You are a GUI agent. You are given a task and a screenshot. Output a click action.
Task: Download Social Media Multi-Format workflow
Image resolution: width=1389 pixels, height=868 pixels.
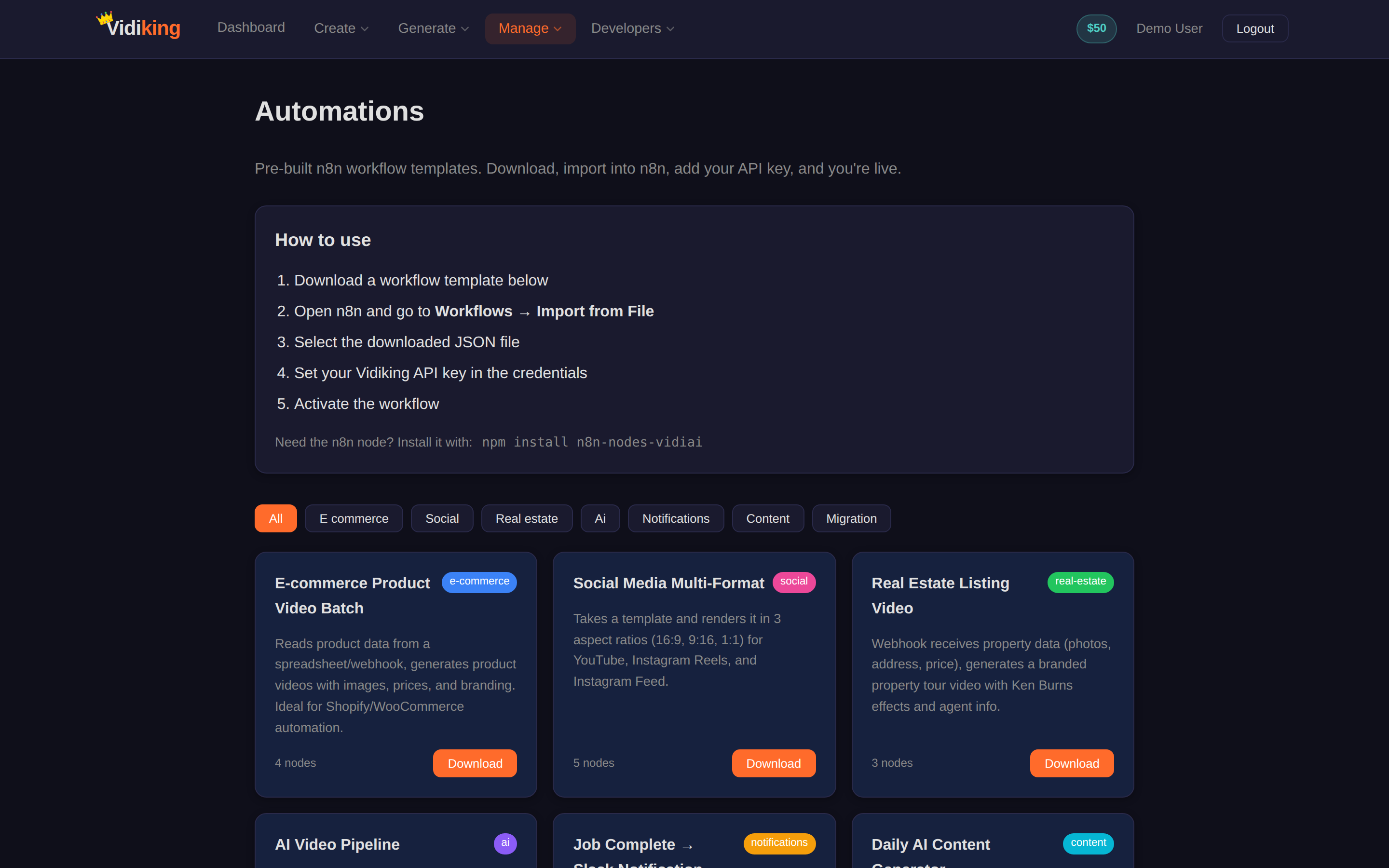coord(773,763)
